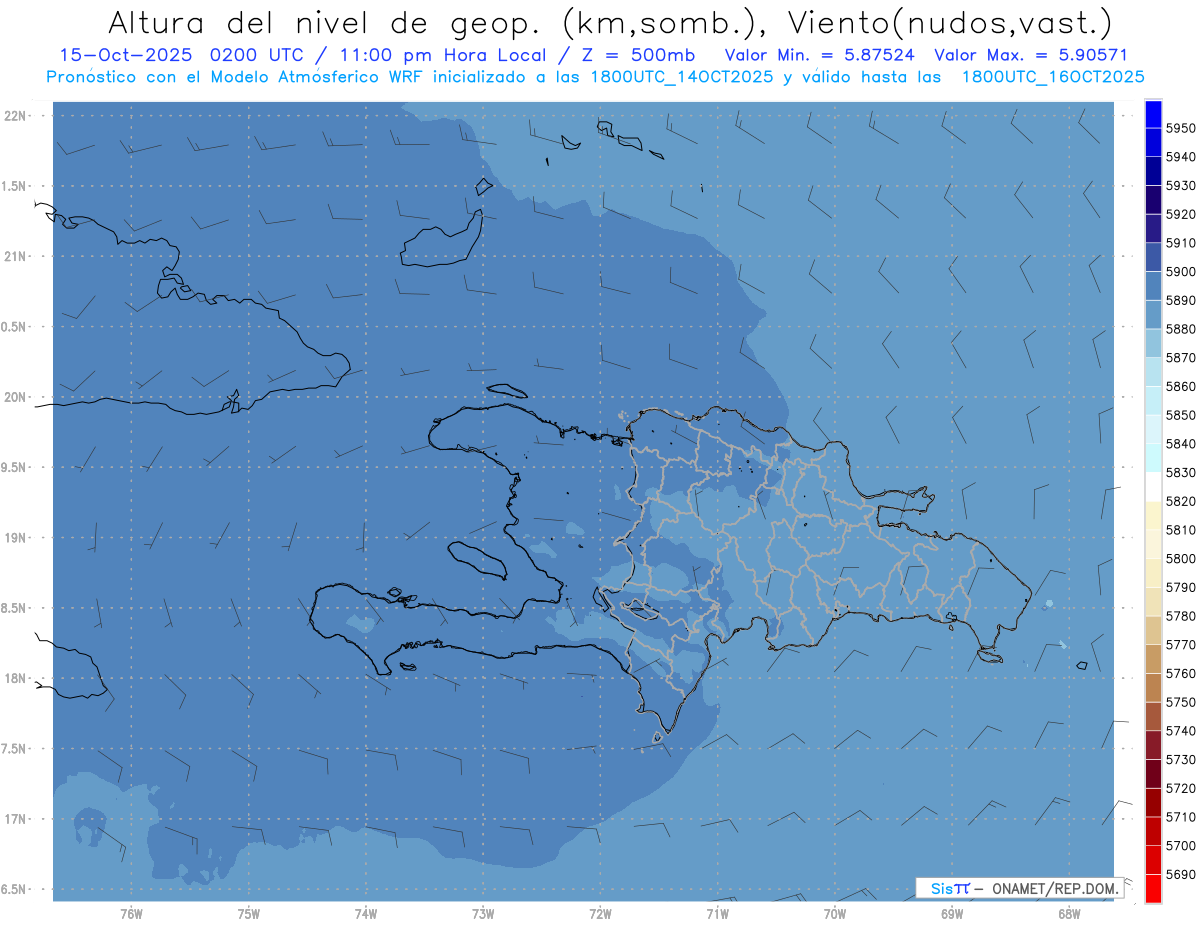
Task: Click the '72W' longitude label
Action: pos(600,914)
